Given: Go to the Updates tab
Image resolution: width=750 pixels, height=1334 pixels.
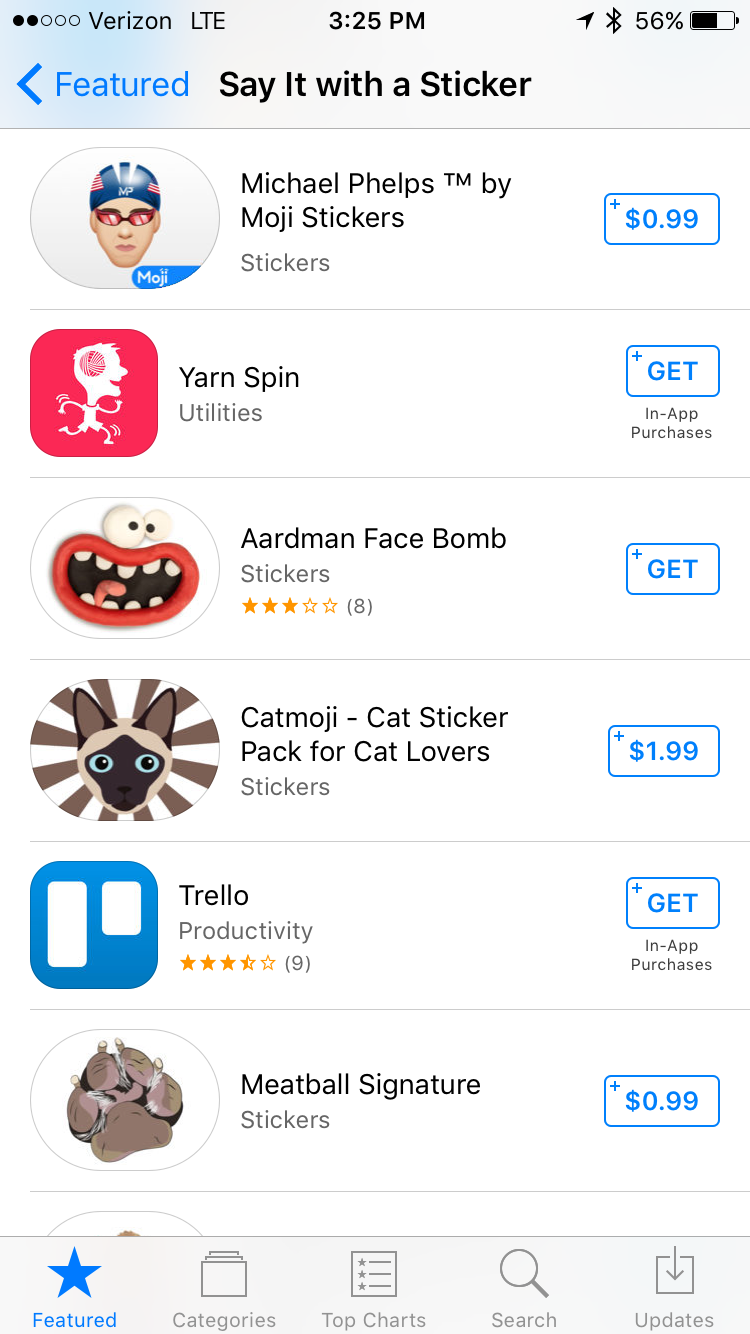Looking at the screenshot, I should click(x=674, y=1289).
